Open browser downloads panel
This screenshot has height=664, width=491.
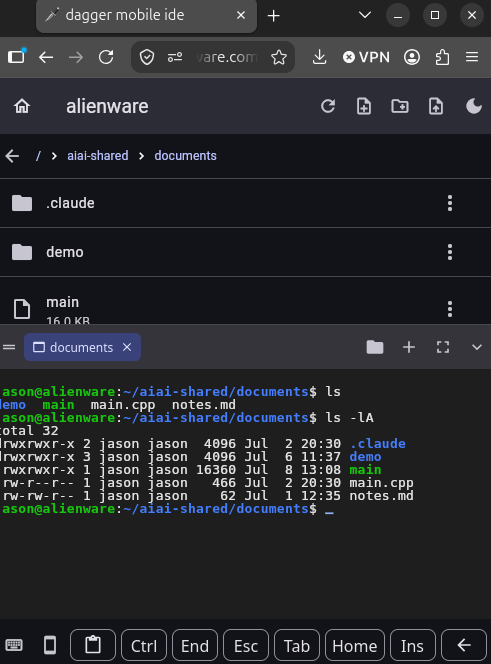click(319, 57)
